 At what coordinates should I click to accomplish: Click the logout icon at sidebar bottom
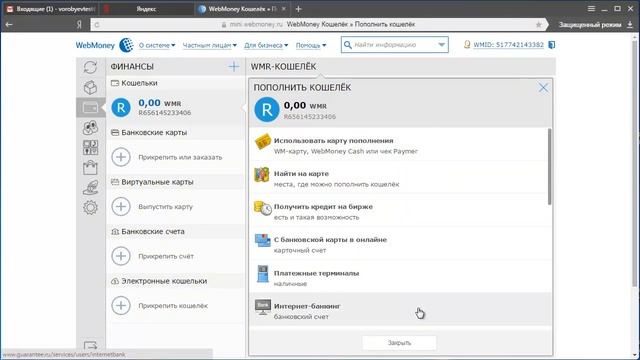pos(90,346)
